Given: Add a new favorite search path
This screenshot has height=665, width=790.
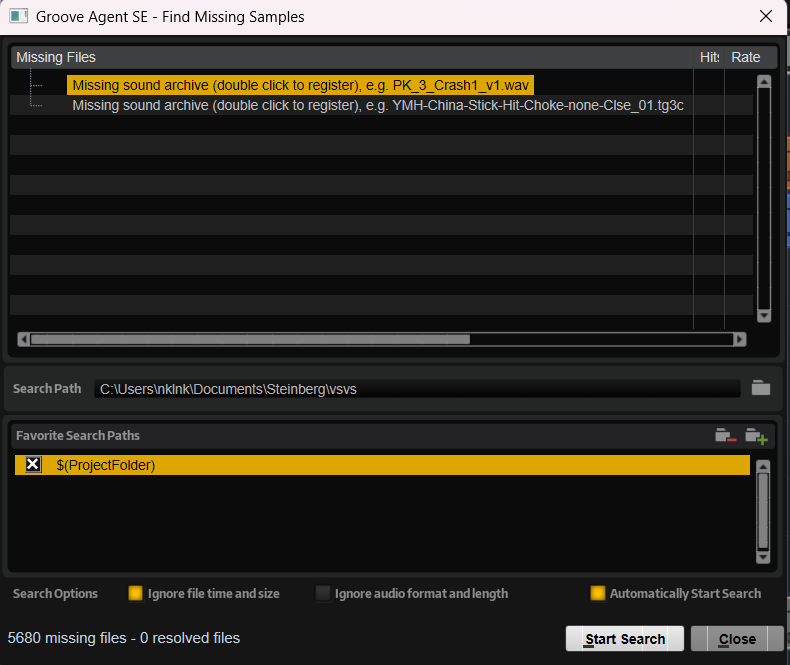Looking at the screenshot, I should [x=756, y=436].
